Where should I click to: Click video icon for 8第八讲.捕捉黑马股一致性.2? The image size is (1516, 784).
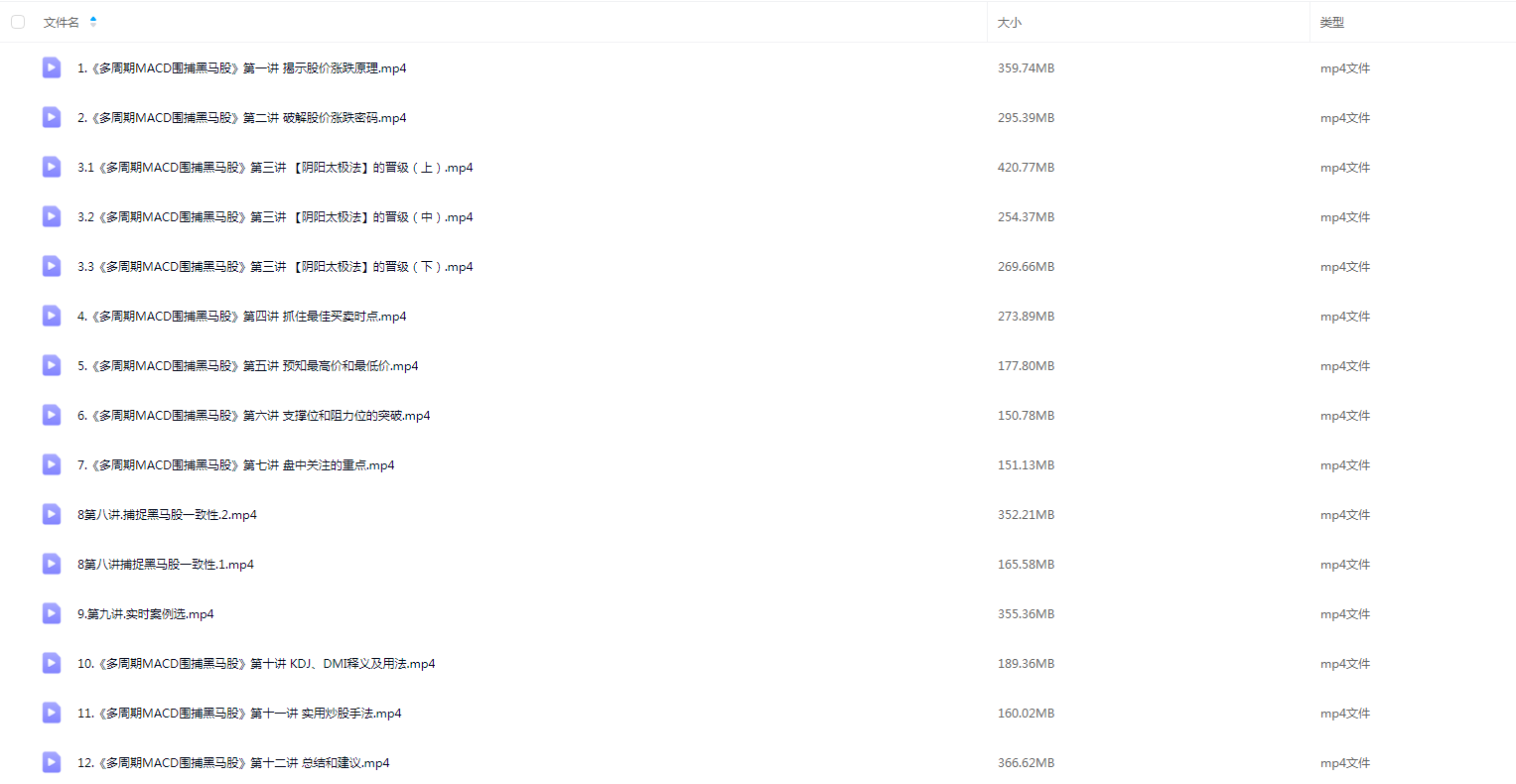[52, 514]
